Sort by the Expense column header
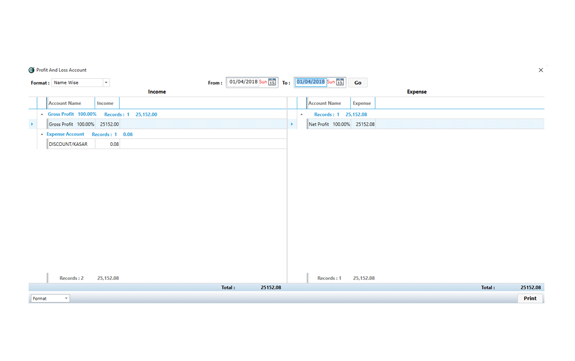The width and height of the screenshot is (575, 361). (363, 103)
